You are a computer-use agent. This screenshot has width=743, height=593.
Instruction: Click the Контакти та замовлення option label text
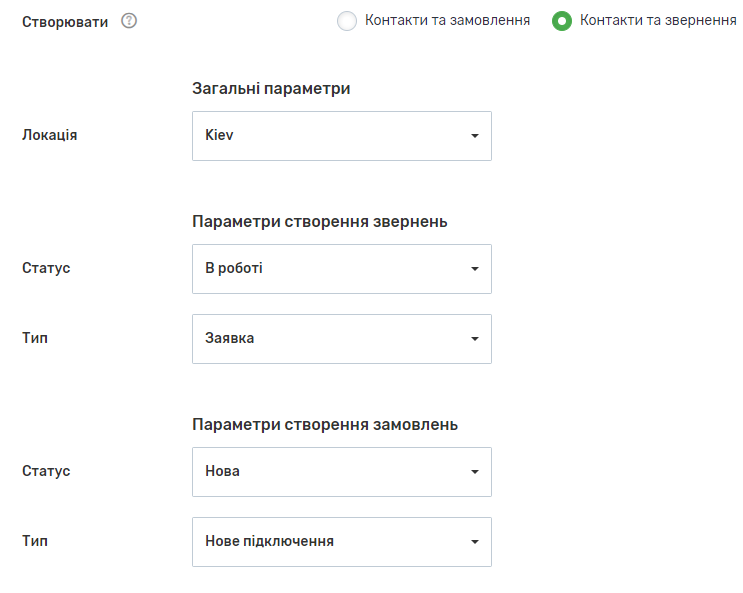pos(447,20)
